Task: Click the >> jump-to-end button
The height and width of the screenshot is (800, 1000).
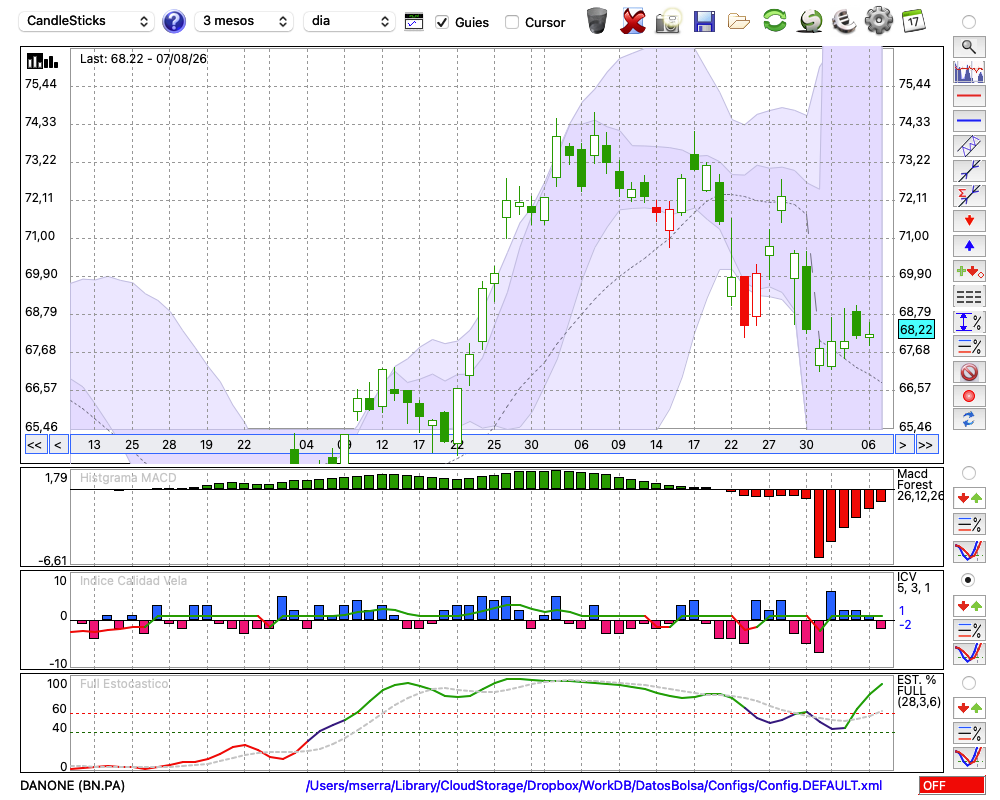Action: [x=925, y=445]
